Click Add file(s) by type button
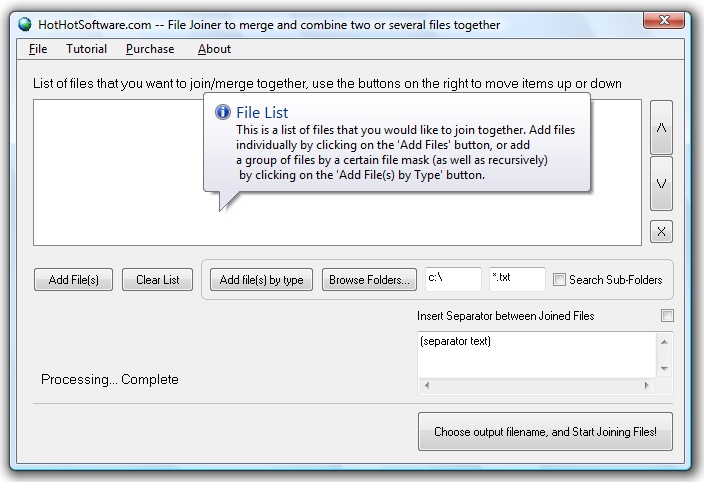Screen dimensions: 704x482 point(261,280)
